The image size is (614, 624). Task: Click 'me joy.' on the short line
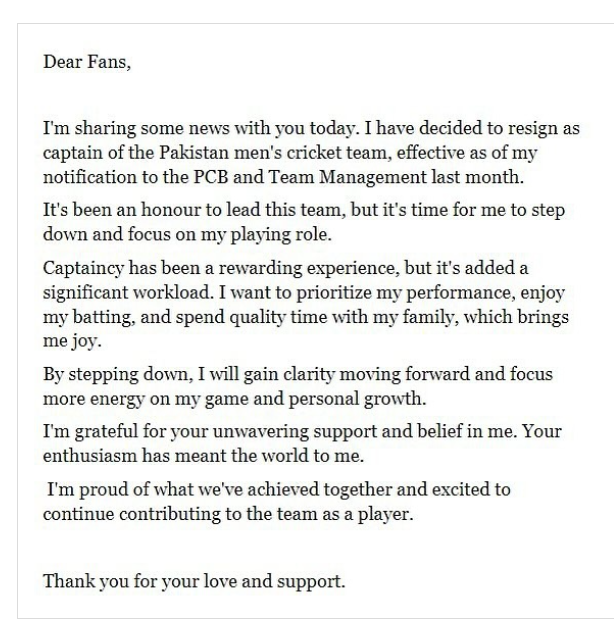pos(72,341)
